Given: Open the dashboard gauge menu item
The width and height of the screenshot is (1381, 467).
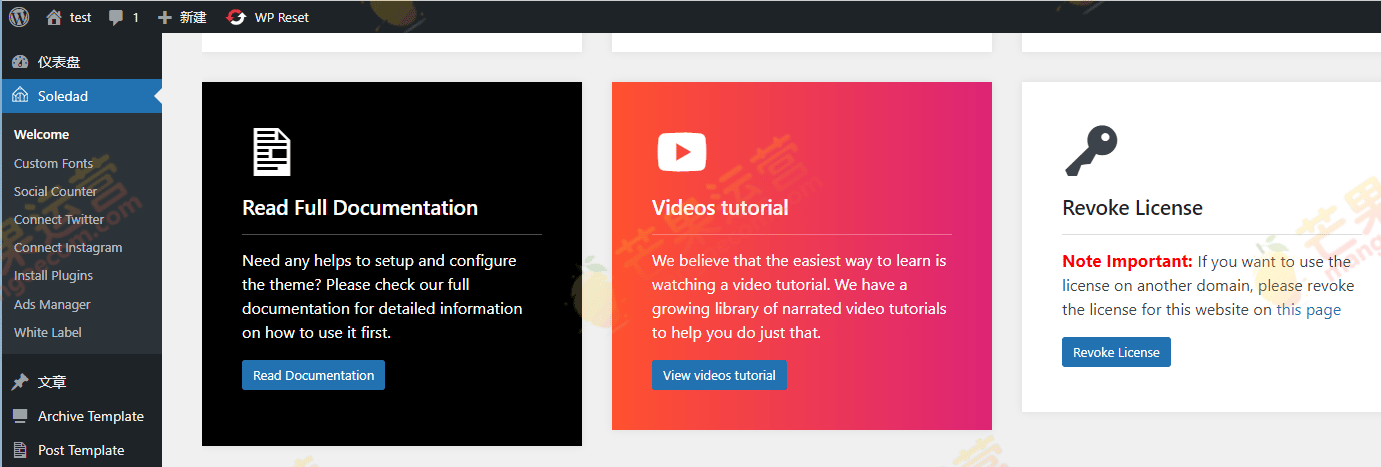Looking at the screenshot, I should click(58, 62).
